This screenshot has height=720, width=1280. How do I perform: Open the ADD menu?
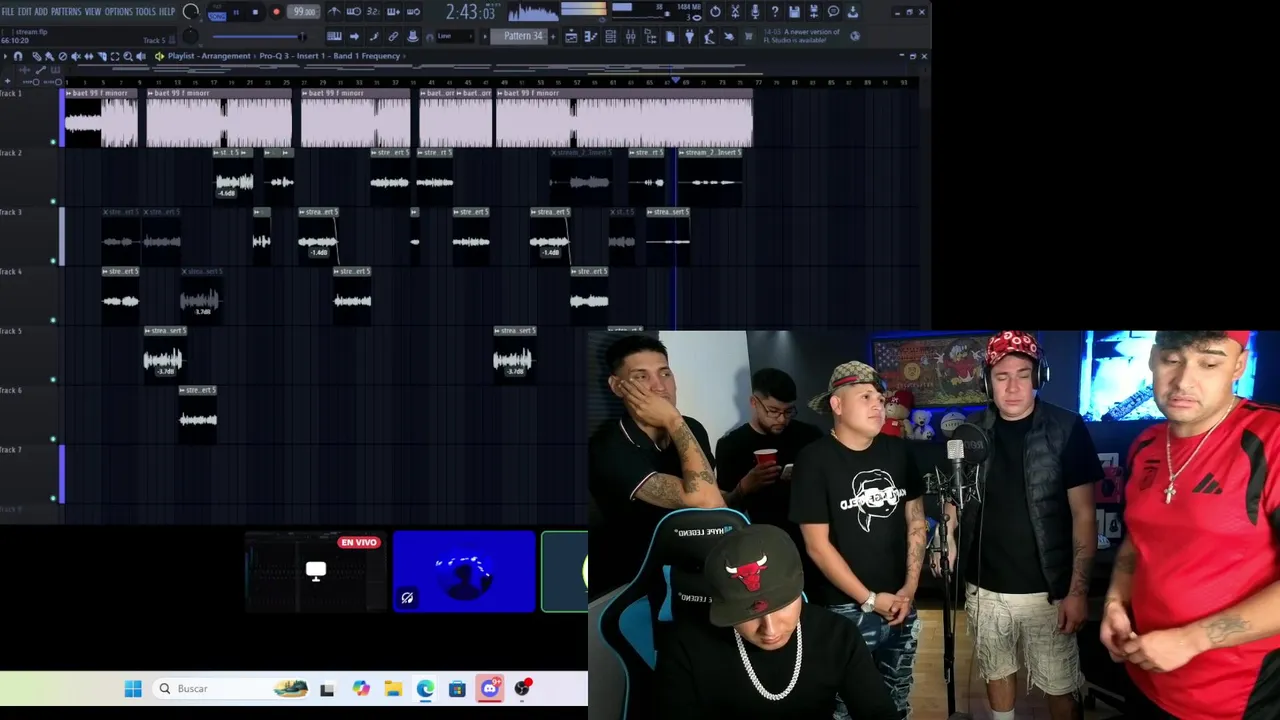pyautogui.click(x=41, y=12)
